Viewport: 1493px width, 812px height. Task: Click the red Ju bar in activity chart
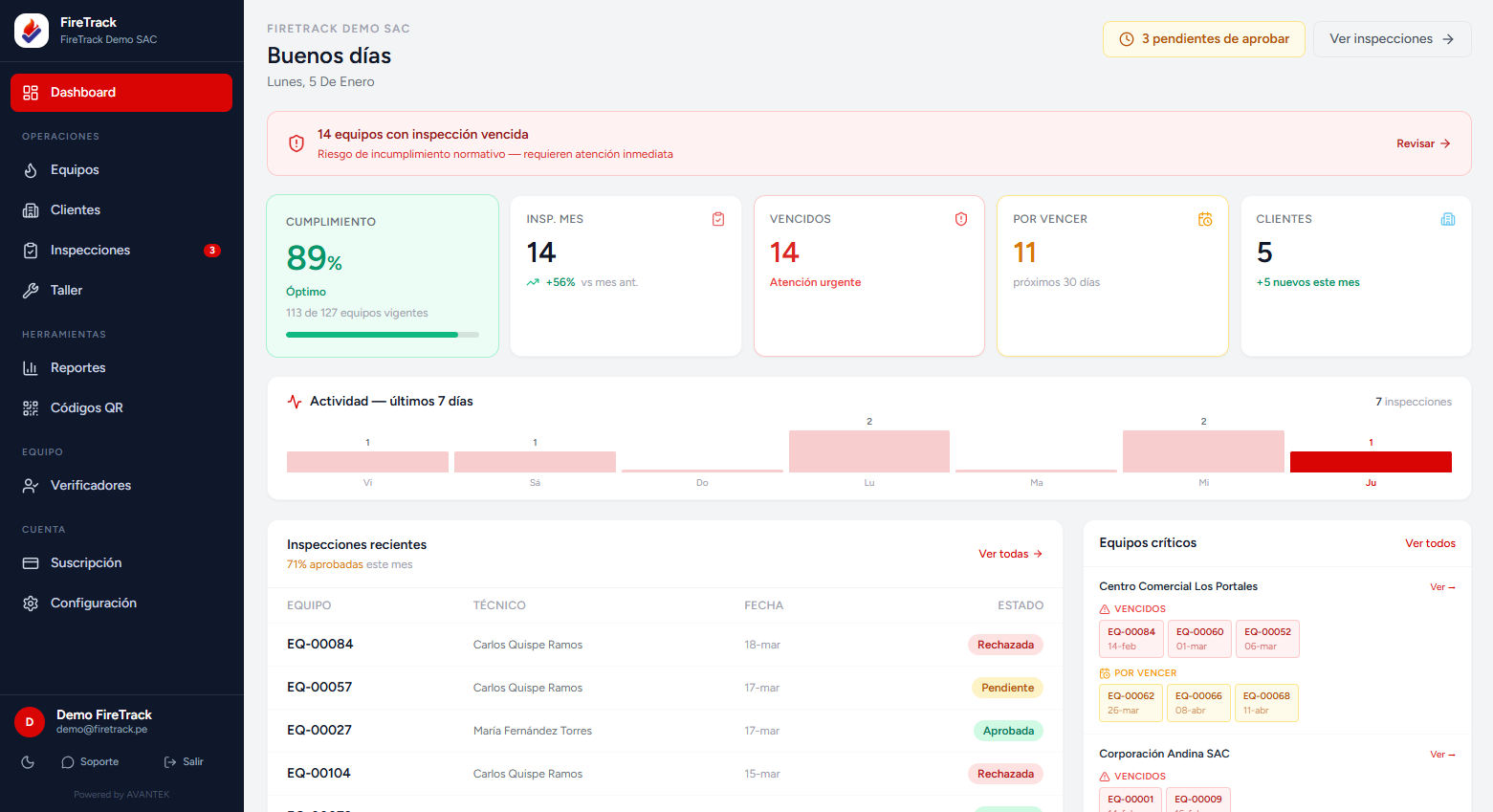[1370, 462]
